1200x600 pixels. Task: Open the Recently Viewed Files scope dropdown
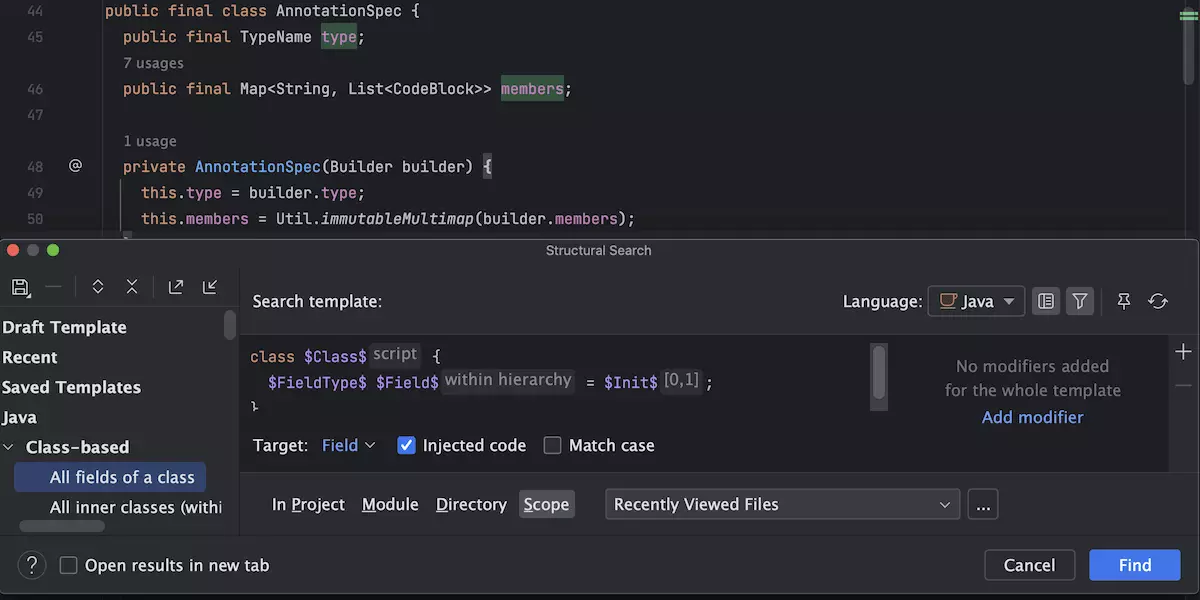coord(782,505)
